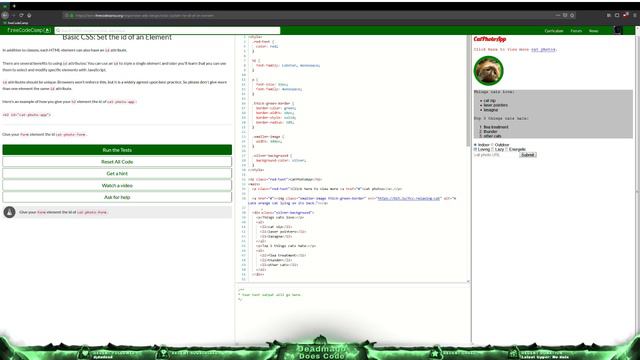The height and width of the screenshot is (360, 640).
Task: Click the cat photo URL input field
Action: pos(496,155)
